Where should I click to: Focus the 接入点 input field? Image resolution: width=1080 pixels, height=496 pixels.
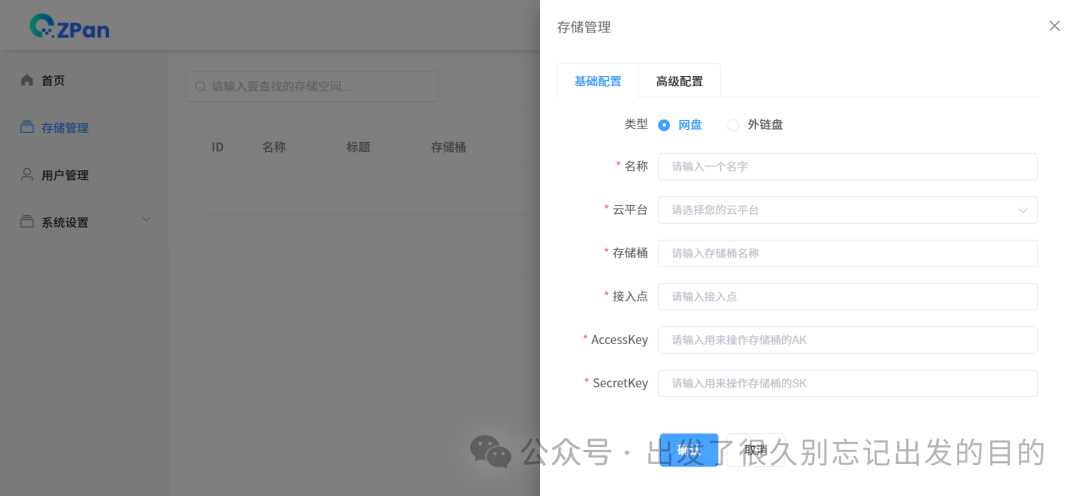click(x=847, y=297)
